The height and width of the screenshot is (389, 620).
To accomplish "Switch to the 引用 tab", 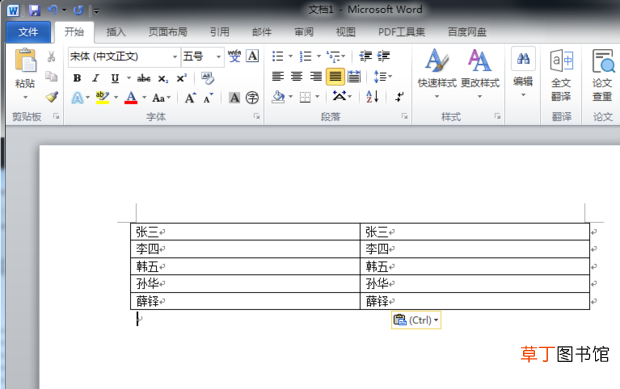I will pos(219,32).
